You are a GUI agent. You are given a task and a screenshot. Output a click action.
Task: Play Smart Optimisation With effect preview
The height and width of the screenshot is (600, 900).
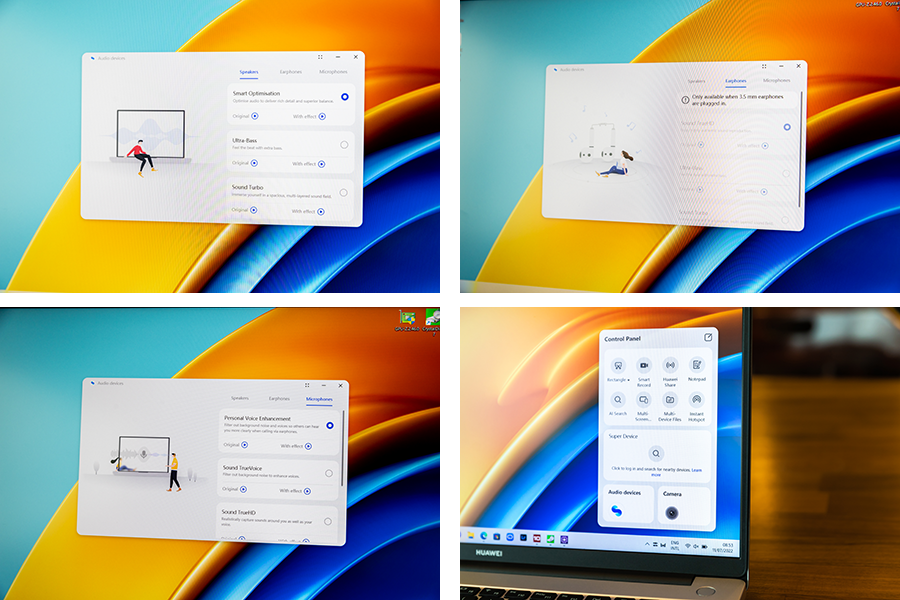pyautogui.click(x=322, y=116)
